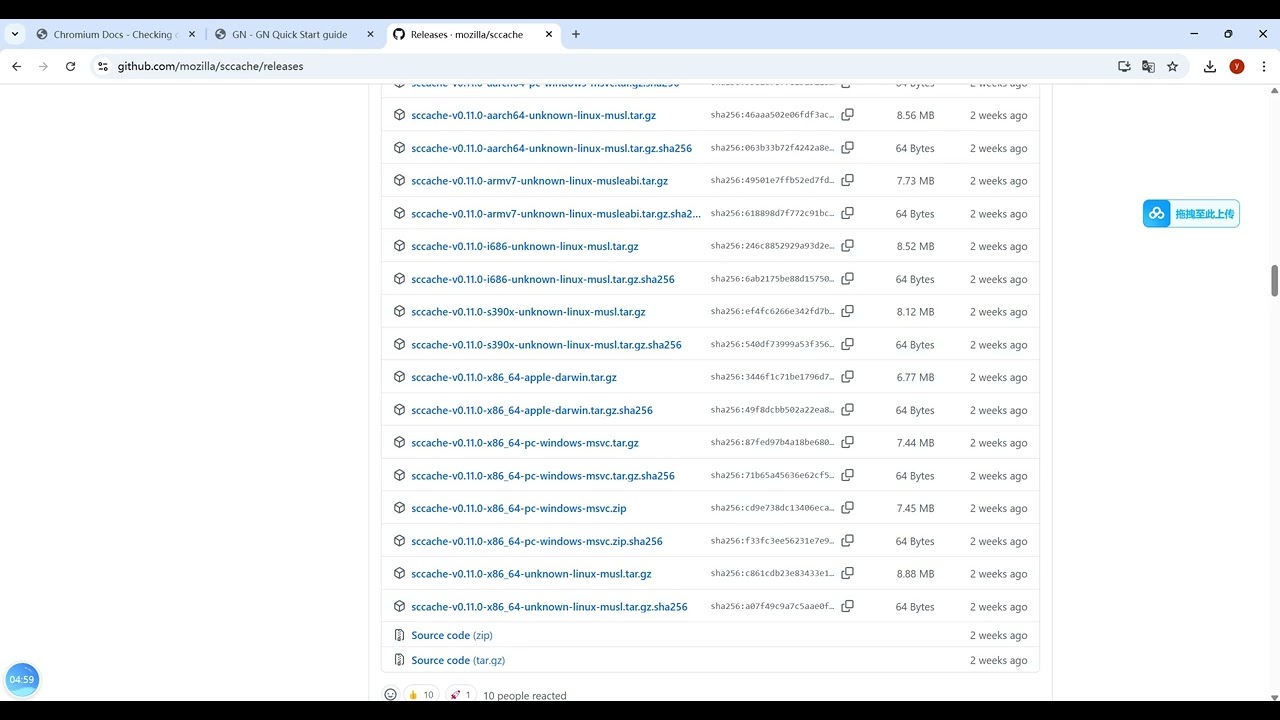This screenshot has height=720, width=1280.
Task: Download sccache-v0.11.0-x86_64-pc-windows-msvc.zip
Action: pyautogui.click(x=518, y=508)
